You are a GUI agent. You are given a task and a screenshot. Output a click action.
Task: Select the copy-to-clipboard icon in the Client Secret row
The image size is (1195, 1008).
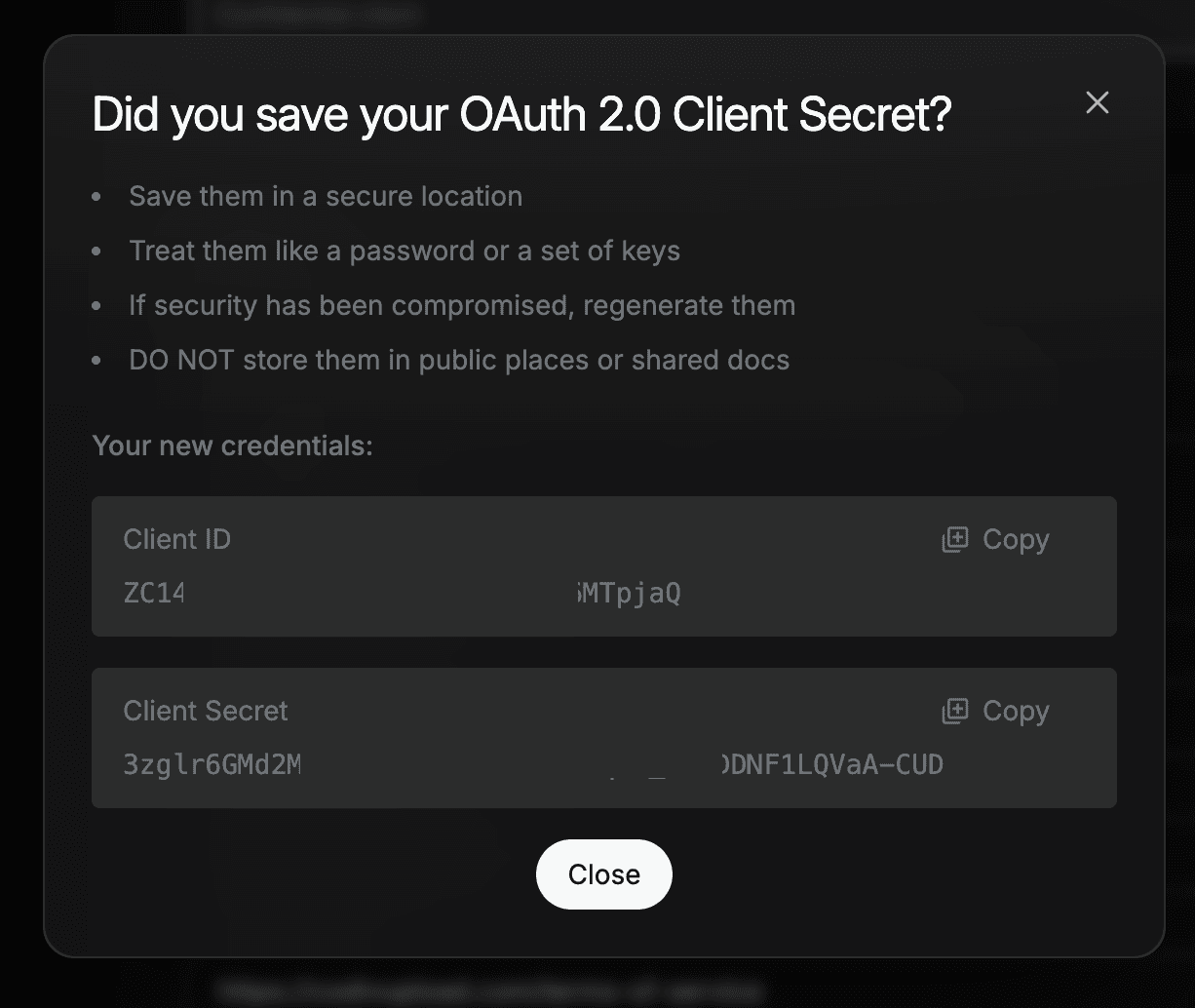pyautogui.click(x=956, y=711)
